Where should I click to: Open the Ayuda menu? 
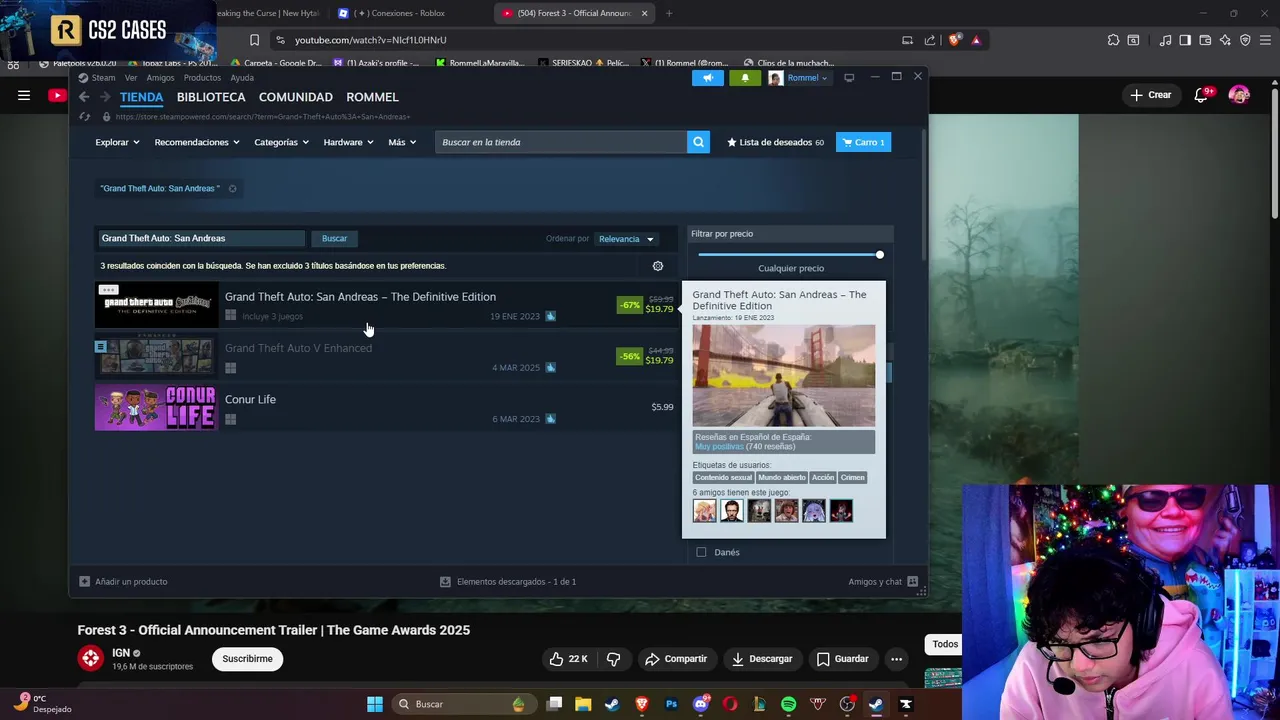click(x=242, y=78)
